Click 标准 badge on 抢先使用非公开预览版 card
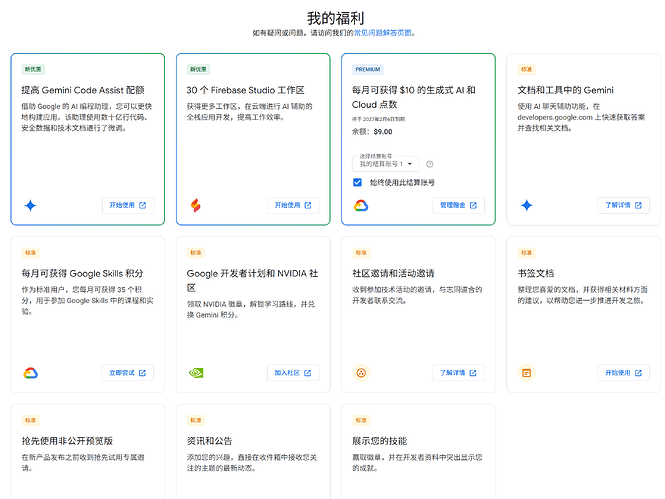 tap(30, 420)
